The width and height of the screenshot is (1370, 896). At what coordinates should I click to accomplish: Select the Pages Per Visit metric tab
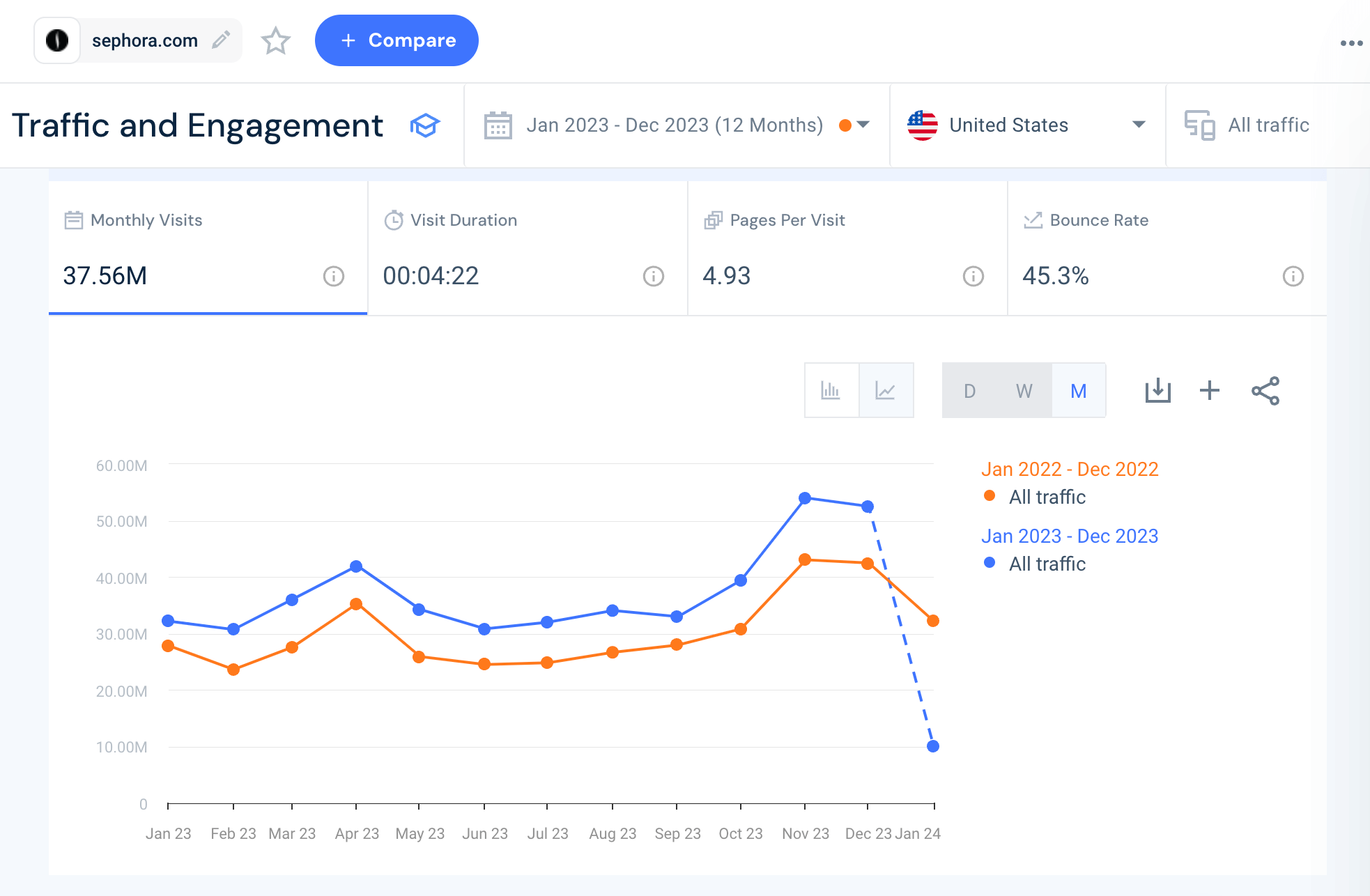click(847, 248)
